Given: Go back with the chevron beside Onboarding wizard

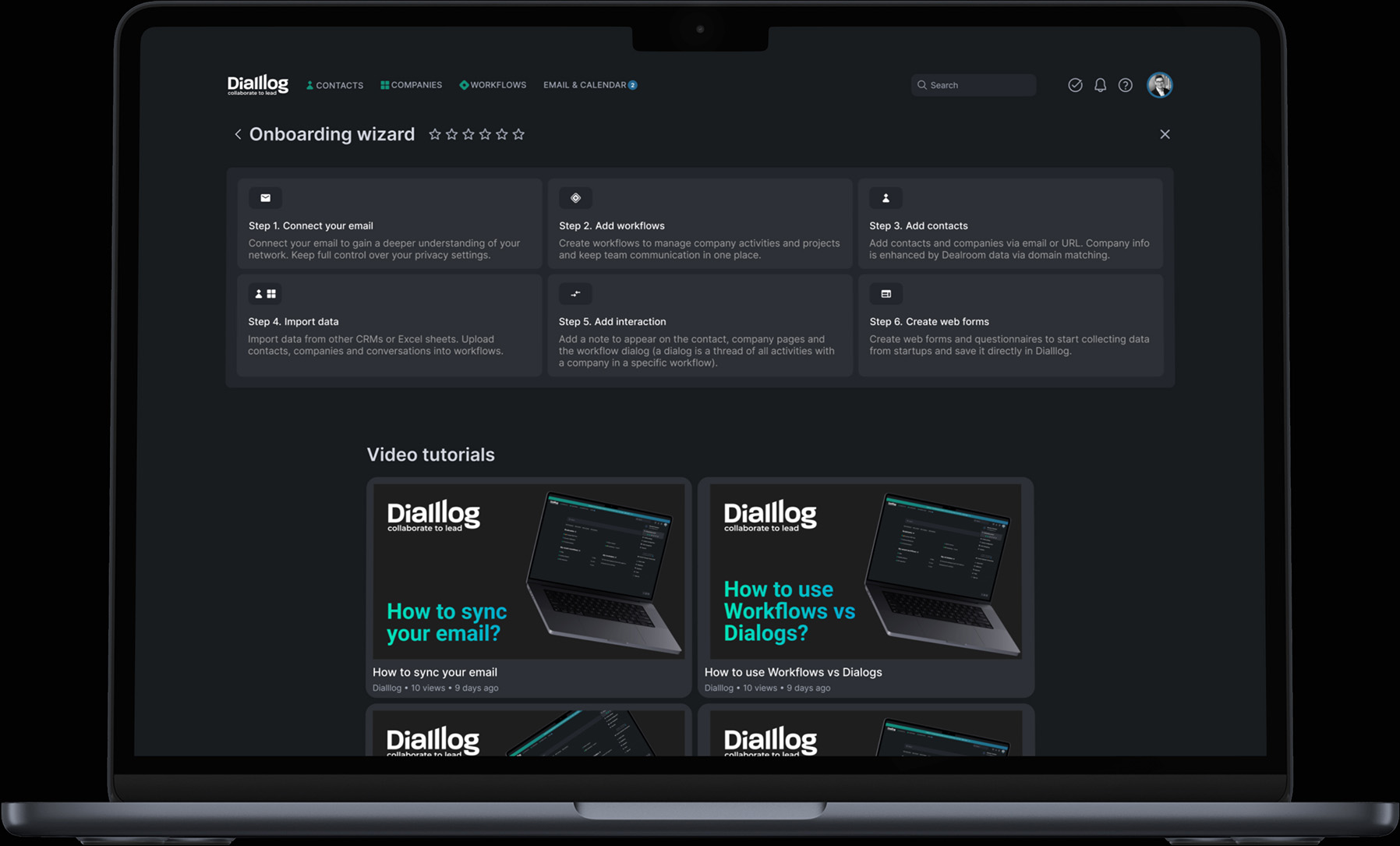Looking at the screenshot, I should 238,134.
